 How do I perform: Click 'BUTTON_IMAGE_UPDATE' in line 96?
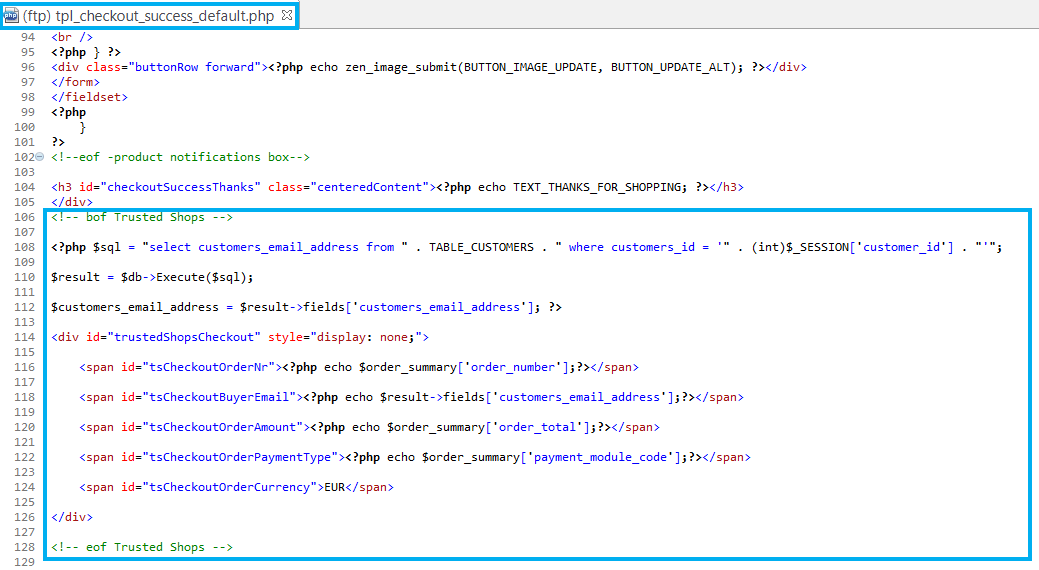(530, 68)
